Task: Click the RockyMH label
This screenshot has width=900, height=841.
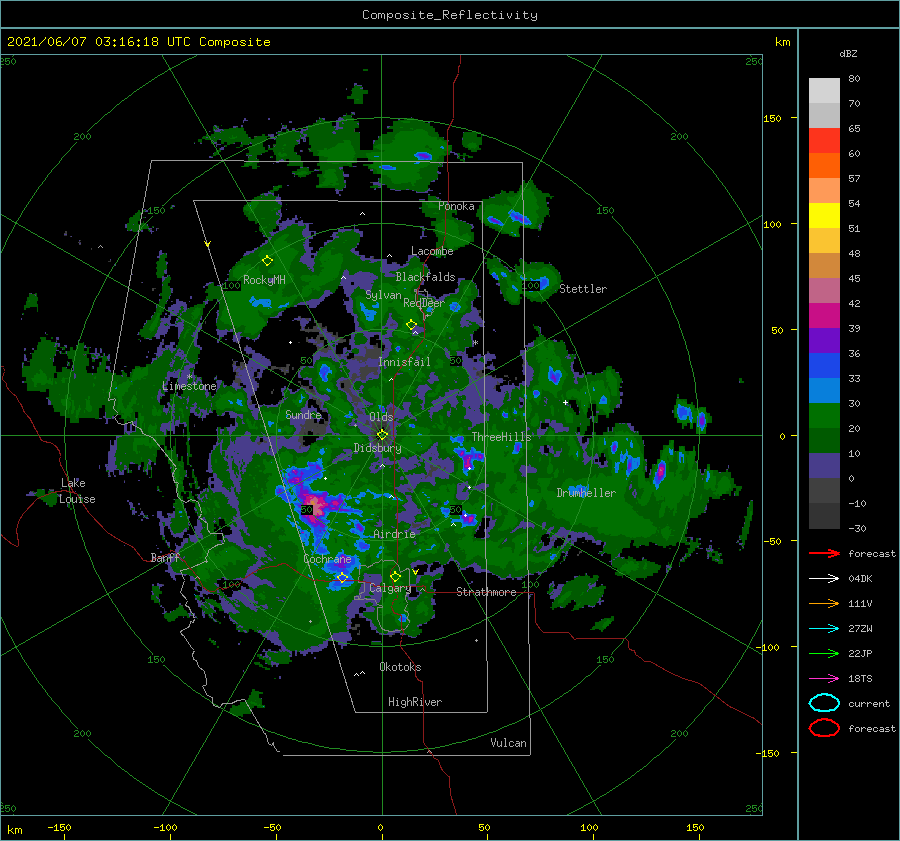Action: point(264,280)
